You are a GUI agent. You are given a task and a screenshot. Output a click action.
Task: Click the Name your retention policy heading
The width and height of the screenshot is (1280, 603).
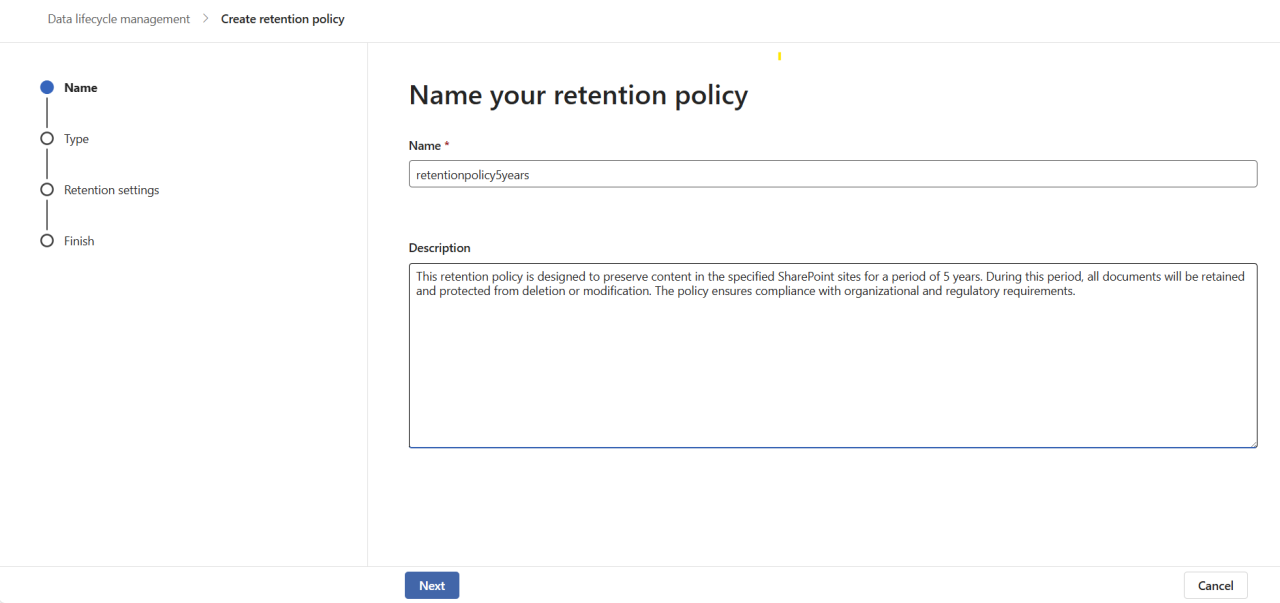coord(577,94)
